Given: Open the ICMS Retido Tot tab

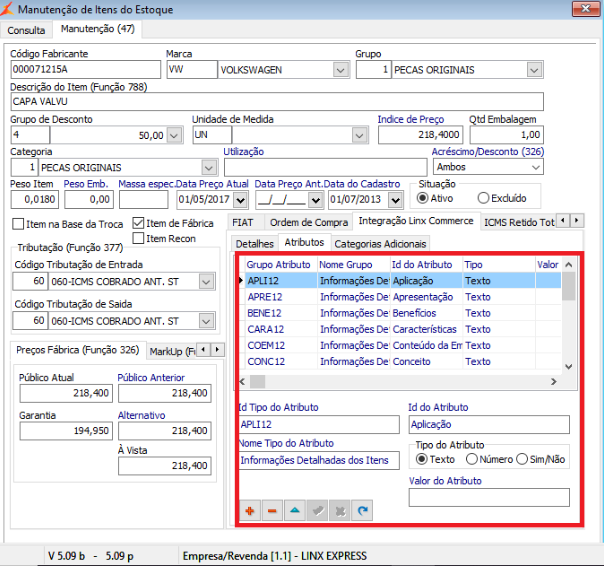Looking at the screenshot, I should (x=519, y=222).
